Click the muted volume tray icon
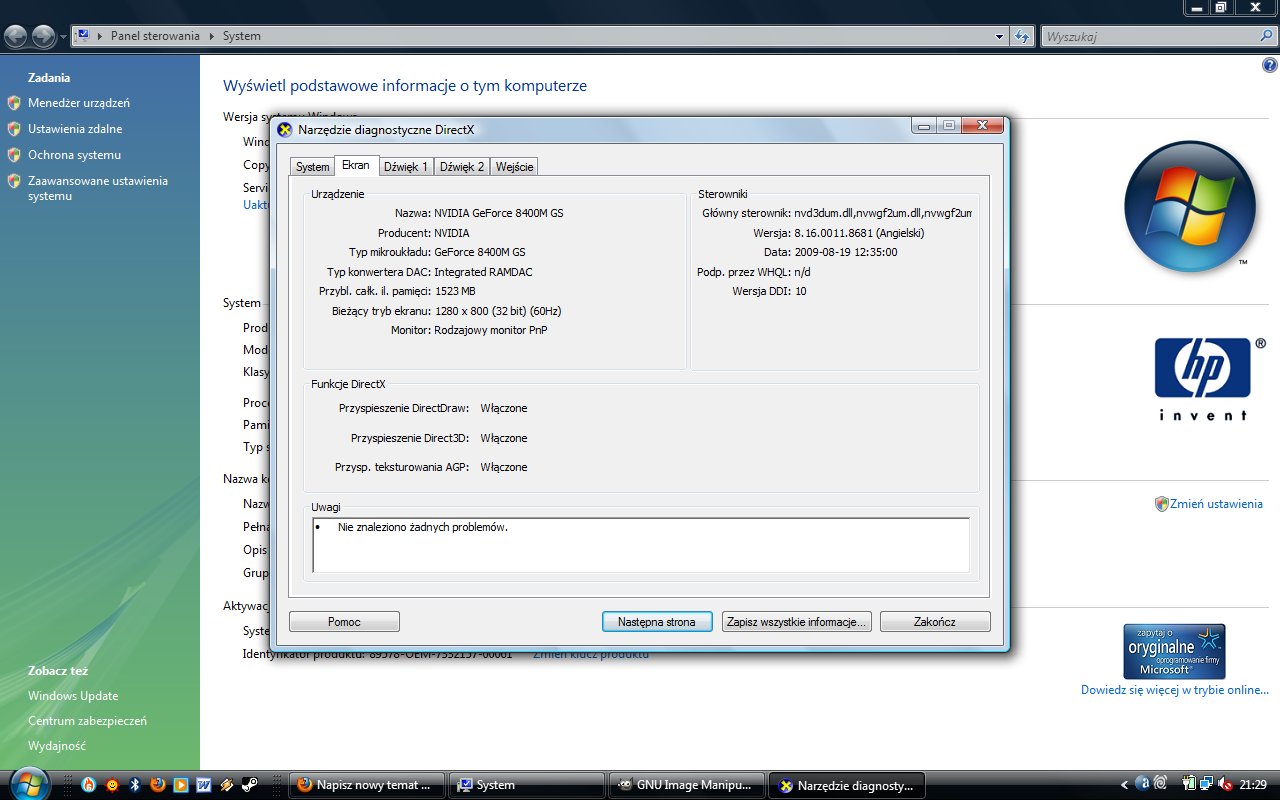This screenshot has height=800, width=1280. (1225, 784)
